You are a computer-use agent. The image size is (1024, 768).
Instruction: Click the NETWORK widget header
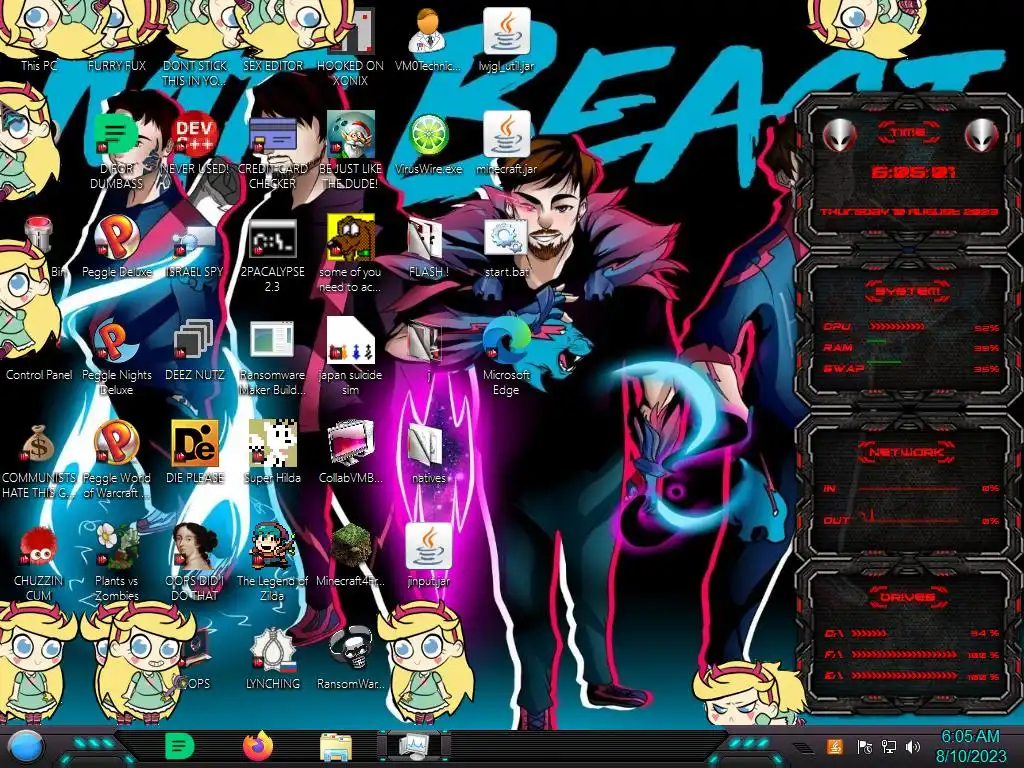pos(907,451)
